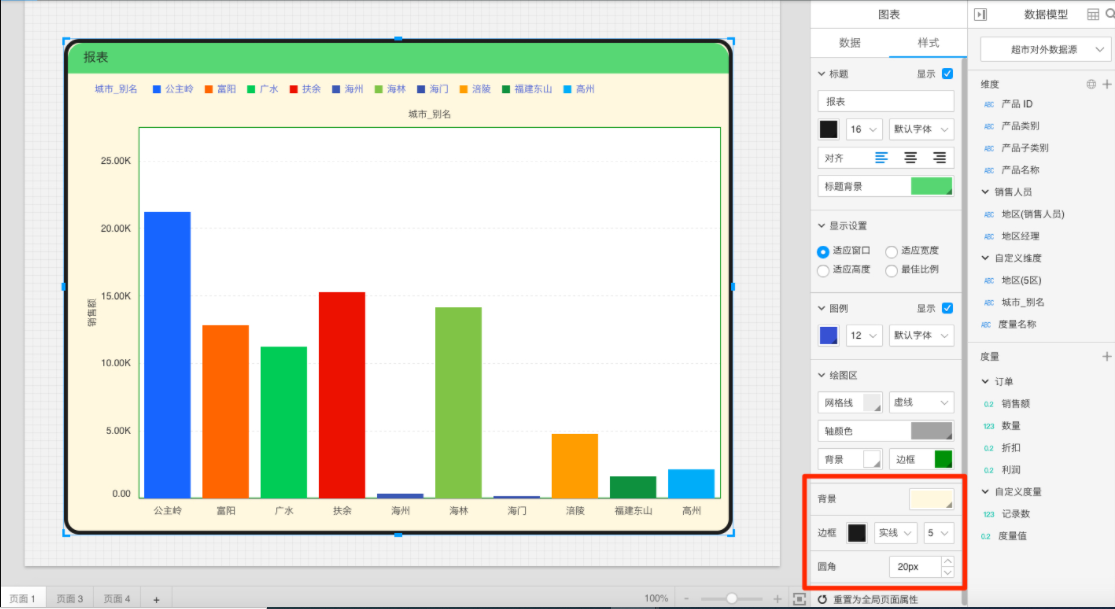Toggle the 标题 显示 checkbox
1115x609 pixels.
tap(947, 73)
